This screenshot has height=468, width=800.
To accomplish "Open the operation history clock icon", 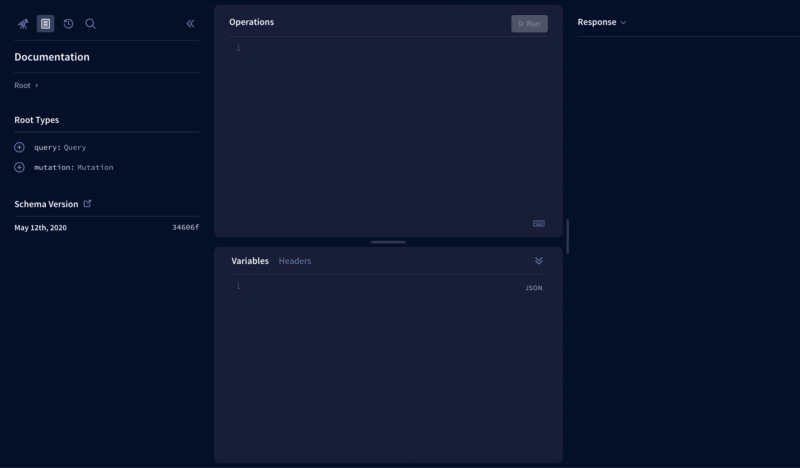I will [x=68, y=23].
